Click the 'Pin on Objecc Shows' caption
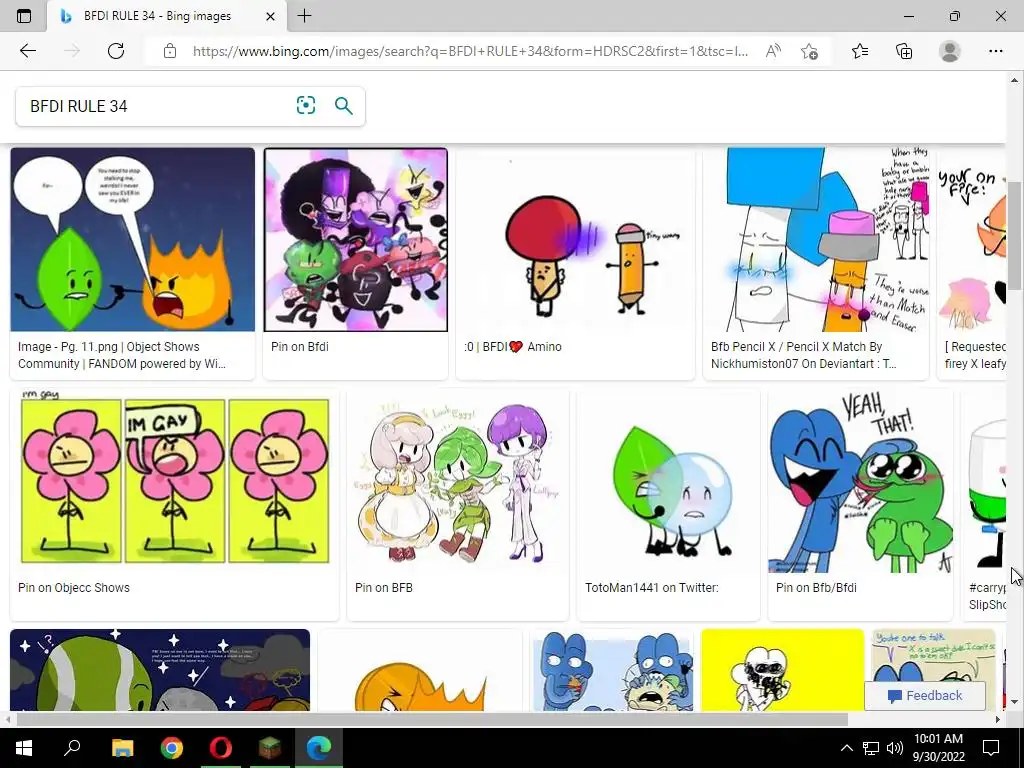1024x768 pixels. 74,588
